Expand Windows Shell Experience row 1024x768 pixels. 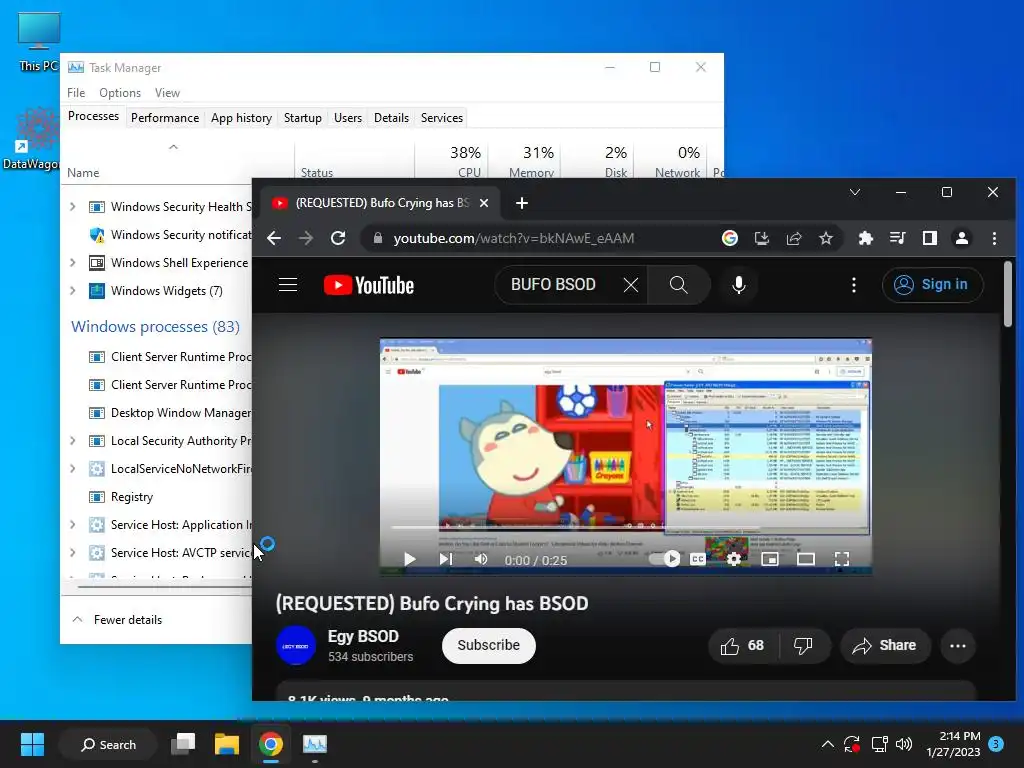coord(72,263)
